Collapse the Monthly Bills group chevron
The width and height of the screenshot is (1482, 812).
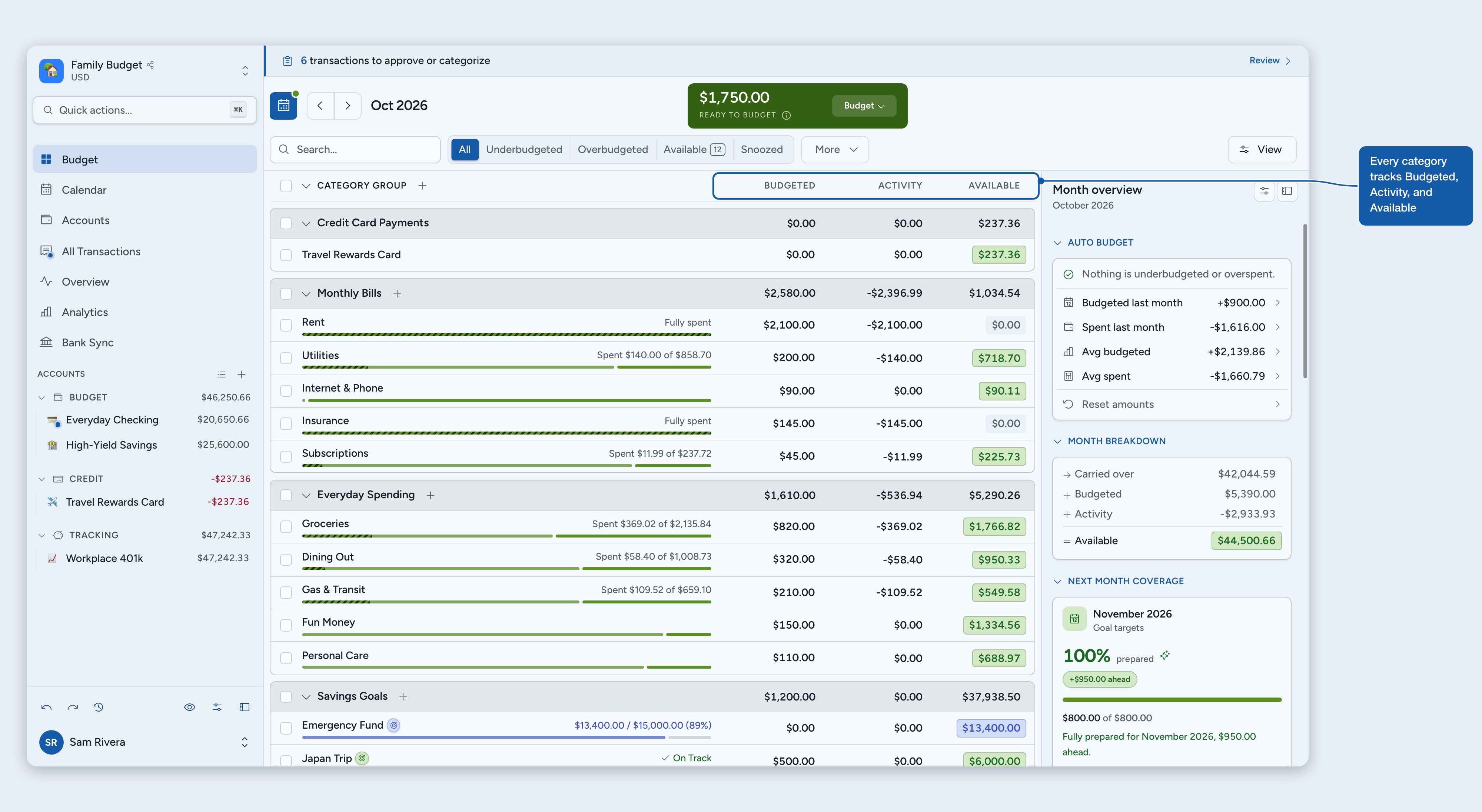[x=306, y=294]
